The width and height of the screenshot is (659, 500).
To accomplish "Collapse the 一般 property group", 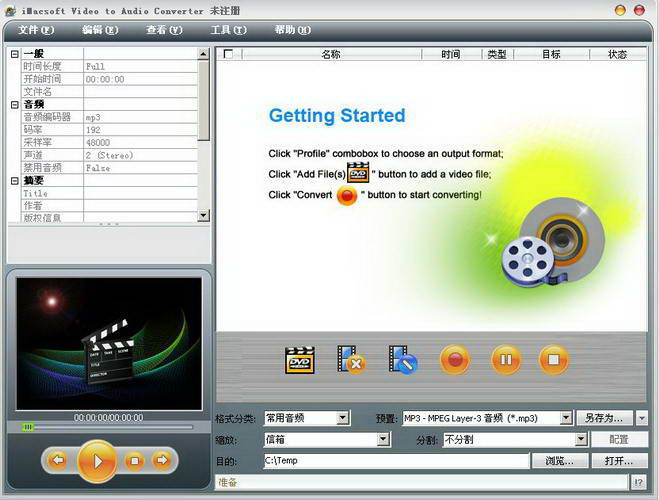I will [15, 54].
